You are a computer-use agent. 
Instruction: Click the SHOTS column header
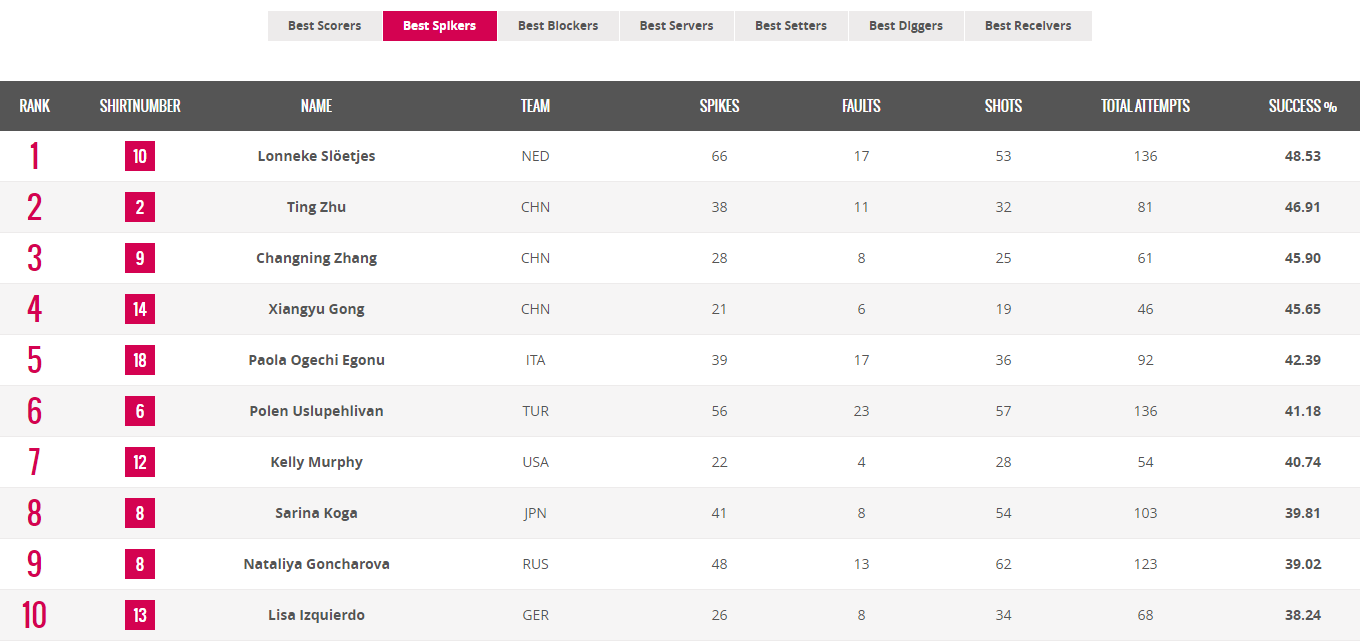click(x=1003, y=106)
